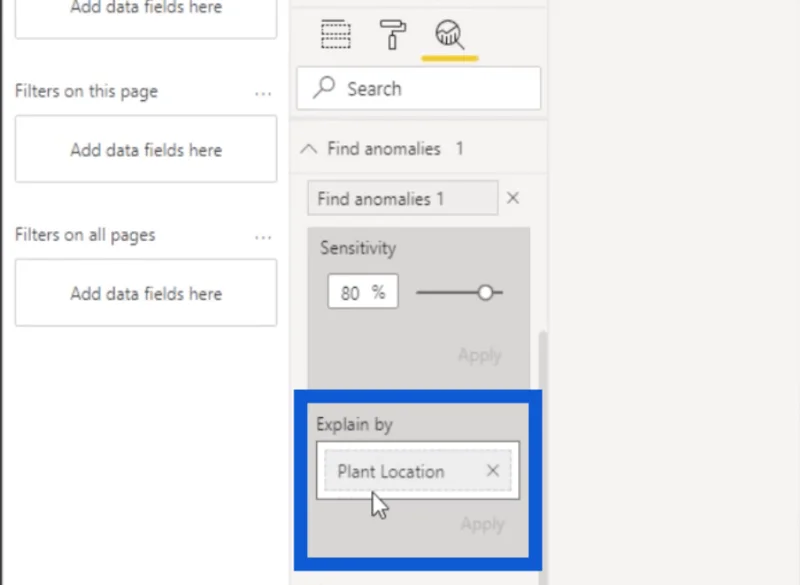The image size is (800, 585).
Task: Click Apply under the Sensitivity slider
Action: (x=480, y=355)
